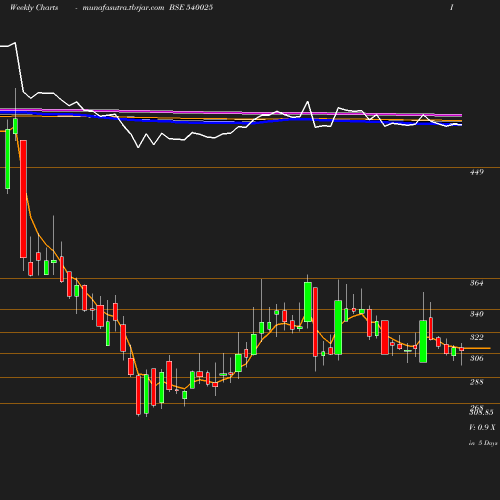The height and width of the screenshot is (500, 500).
Task: Click the 308.85 last price value
Action: coord(481,413)
